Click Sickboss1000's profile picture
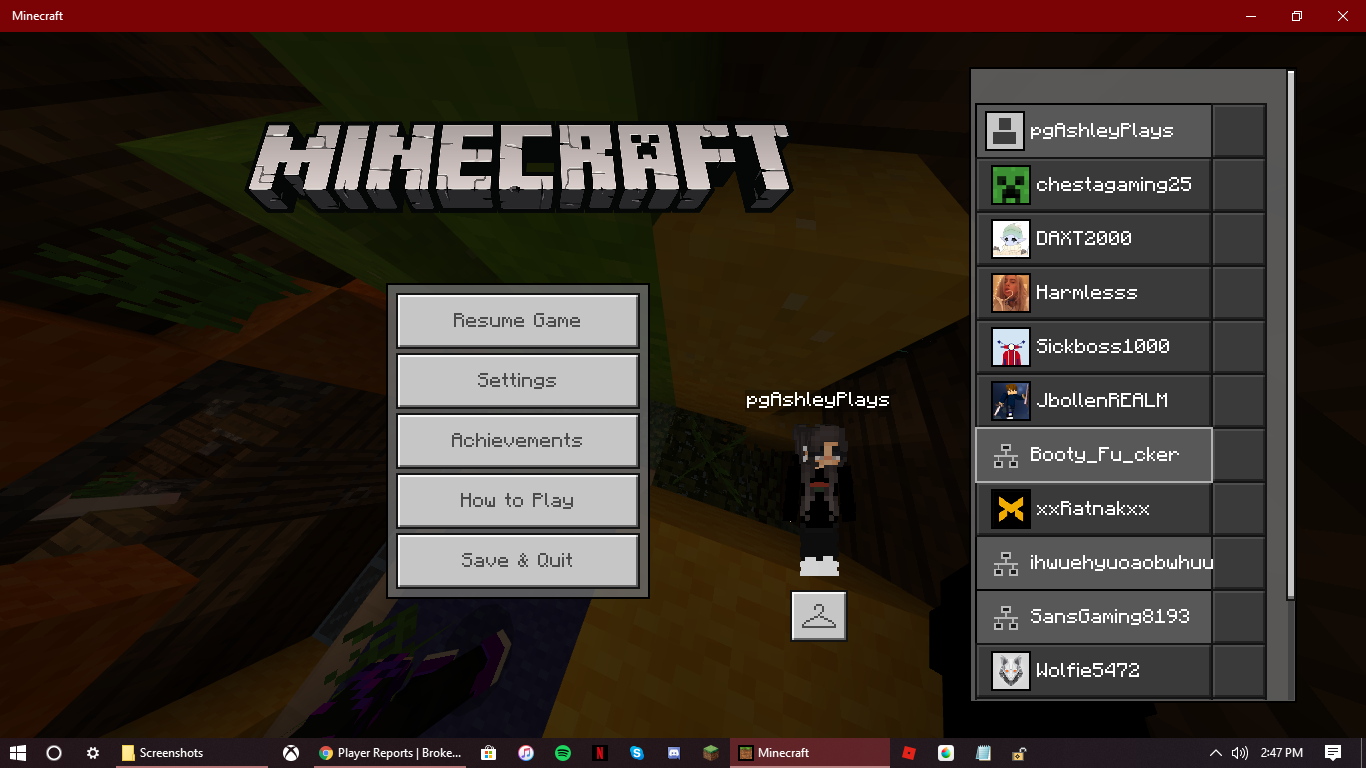 (1011, 347)
